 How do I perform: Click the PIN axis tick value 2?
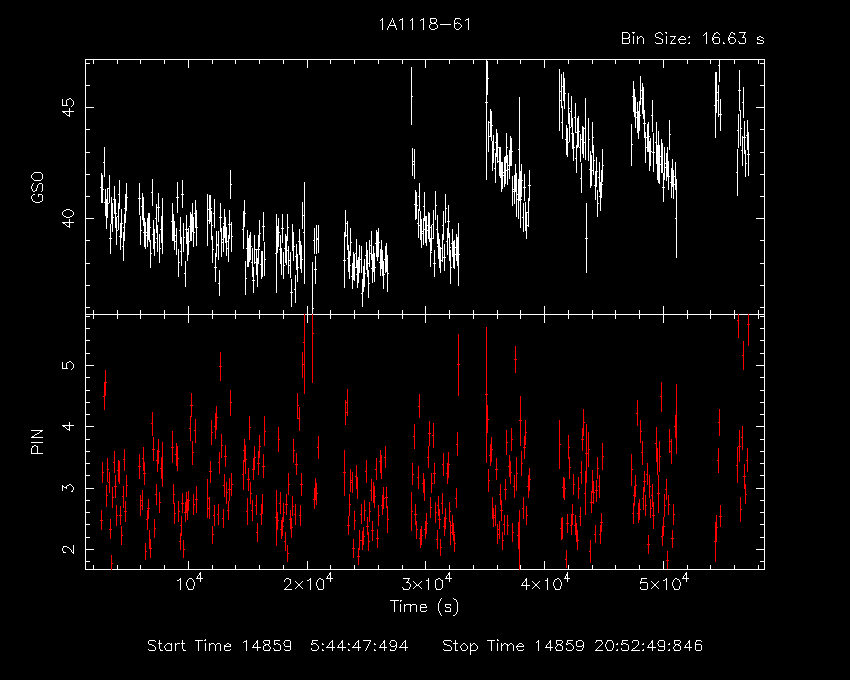(x=68, y=549)
